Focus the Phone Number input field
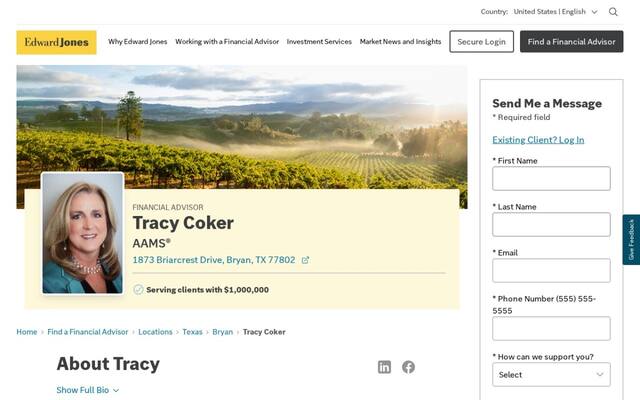The height and width of the screenshot is (400, 640). (x=551, y=328)
